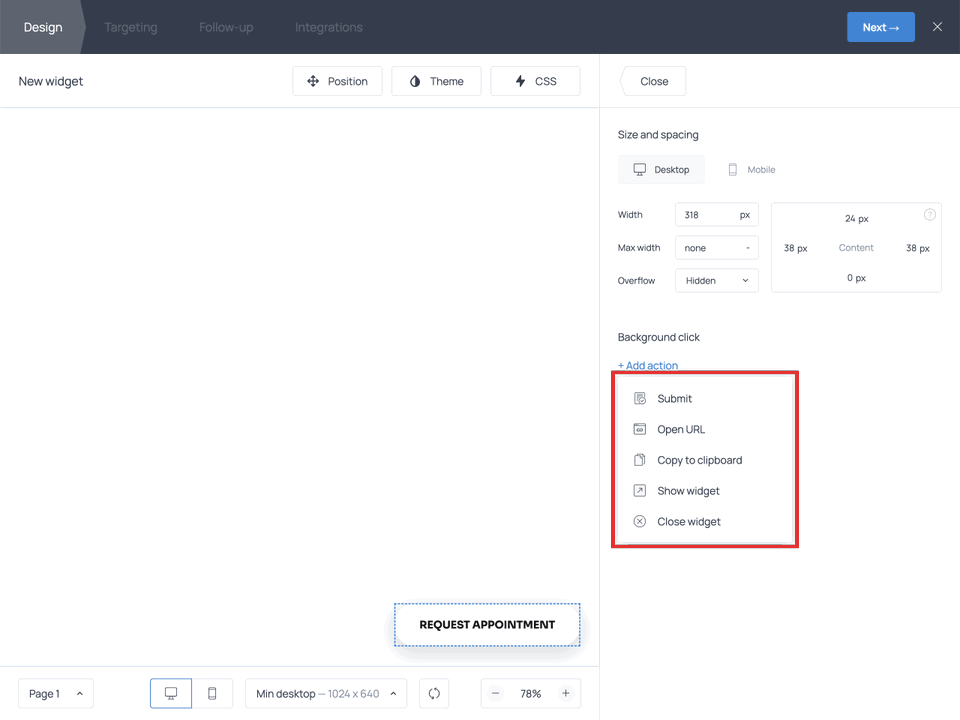Open the Position settings
960x720 pixels.
pyautogui.click(x=337, y=81)
